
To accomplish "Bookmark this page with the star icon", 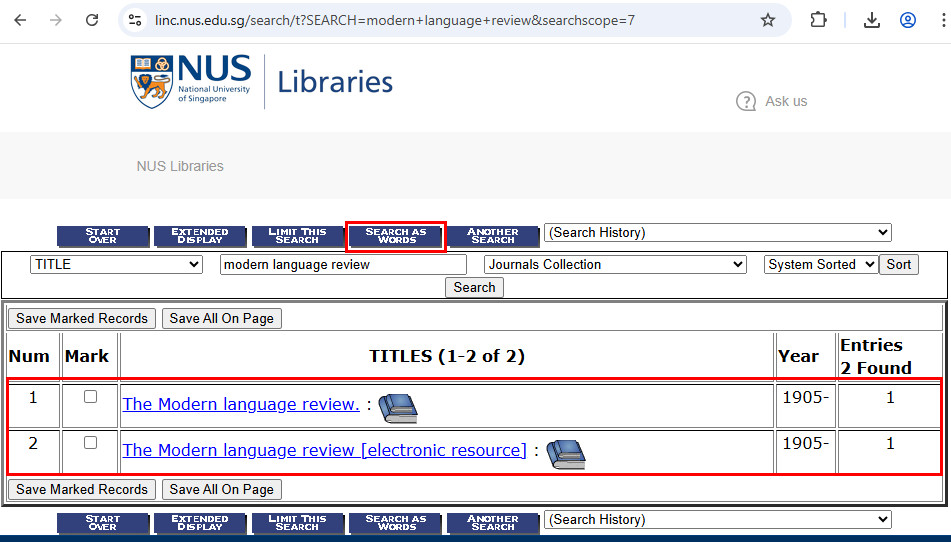I will (x=768, y=20).
